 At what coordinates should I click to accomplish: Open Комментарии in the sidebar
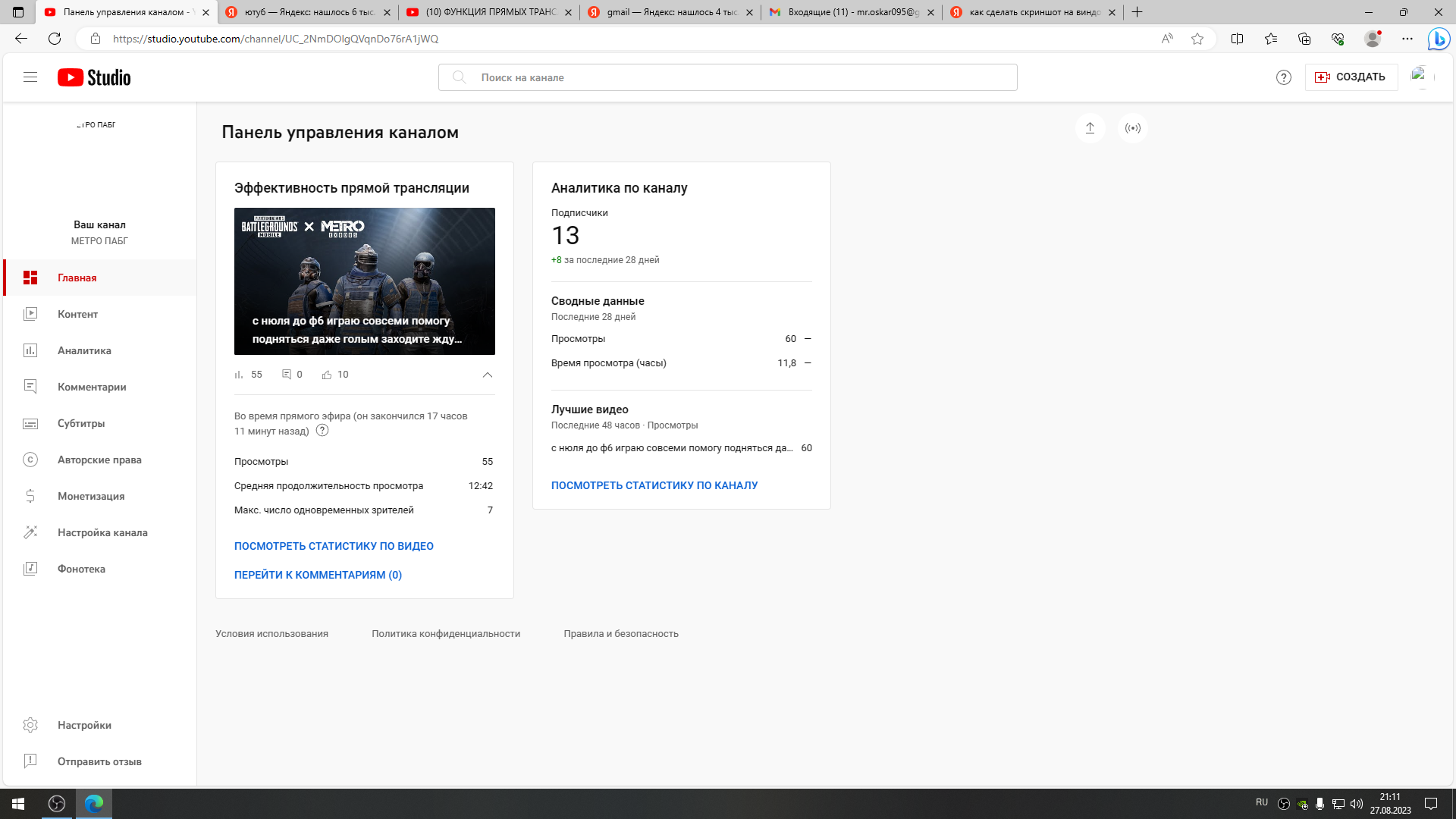[100, 387]
